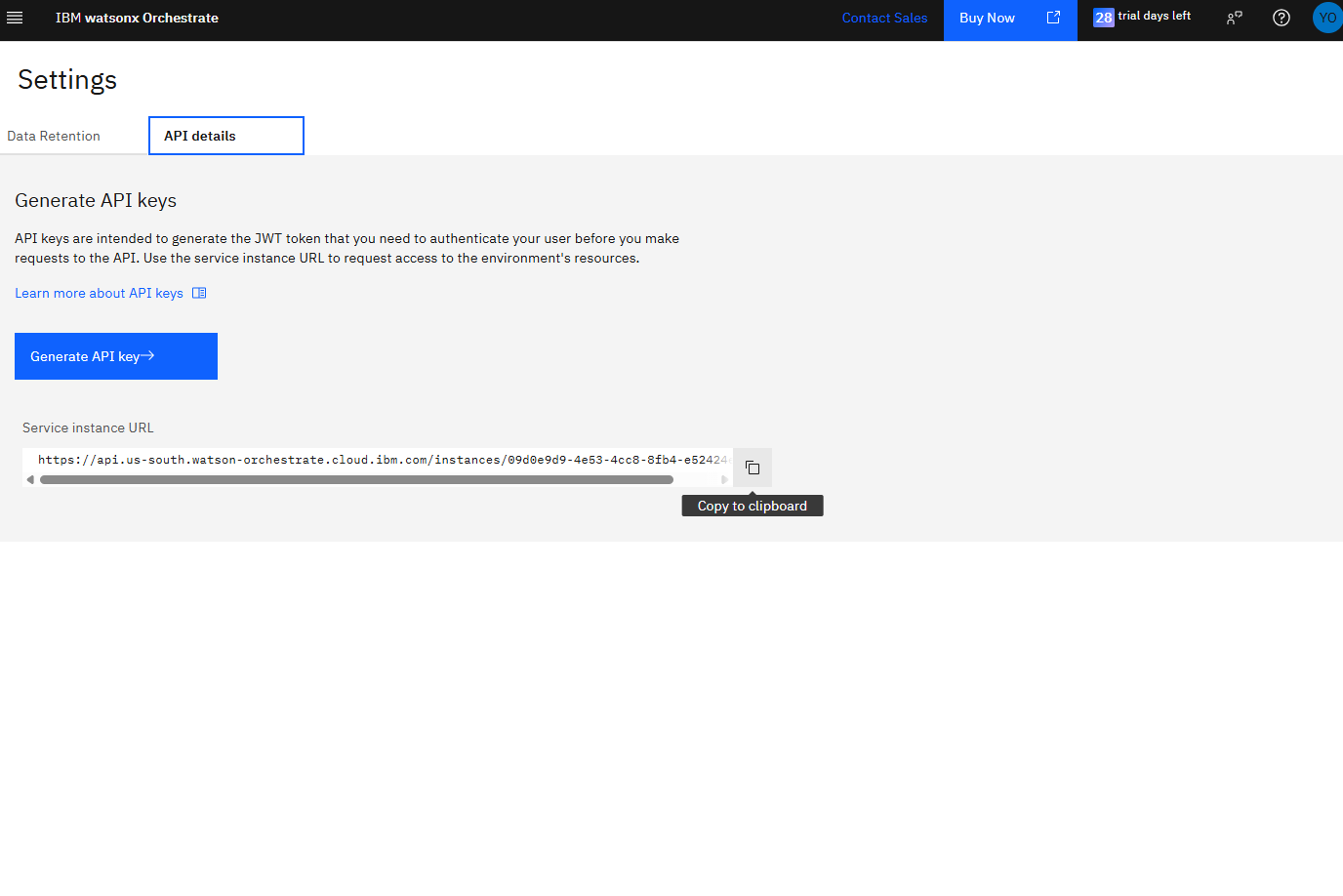This screenshot has height=896, width=1343.
Task: Click the copy to clipboard icon
Action: (x=753, y=468)
